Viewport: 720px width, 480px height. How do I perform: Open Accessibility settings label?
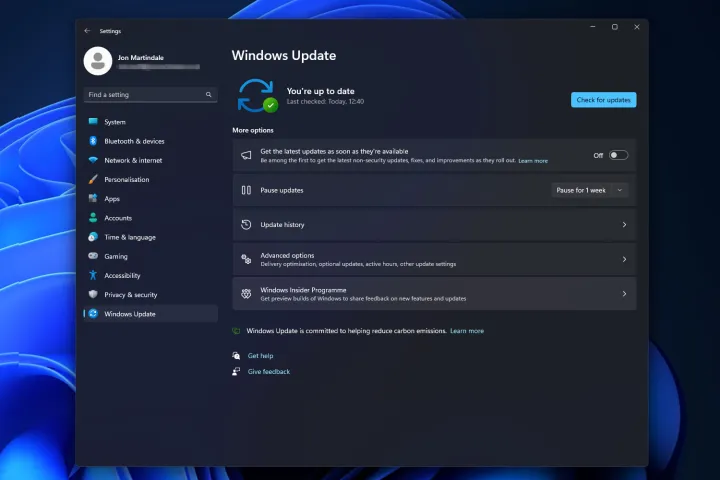(x=122, y=276)
